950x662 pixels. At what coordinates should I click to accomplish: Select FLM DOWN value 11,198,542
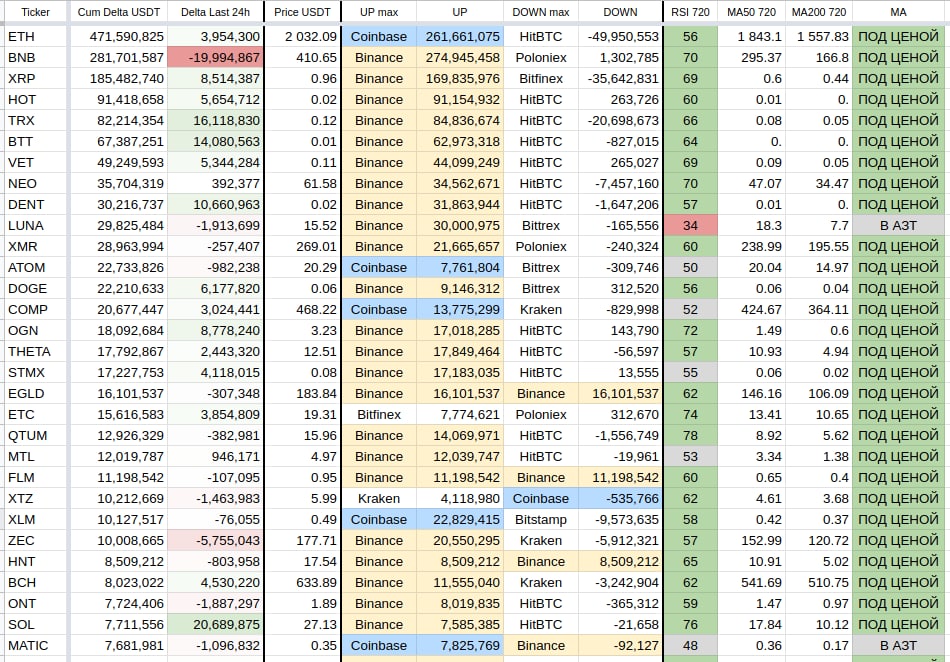coord(620,478)
